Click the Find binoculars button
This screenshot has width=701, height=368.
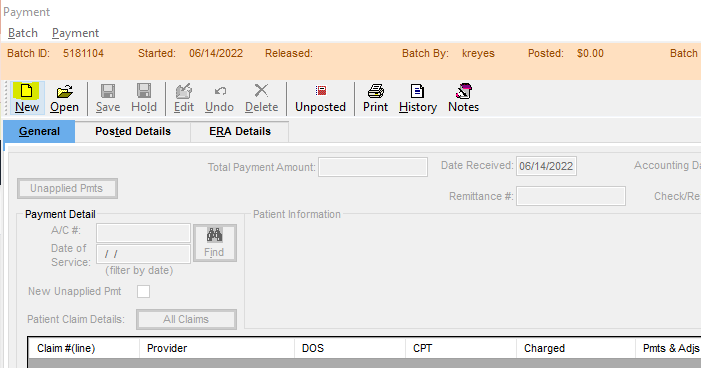pos(215,243)
